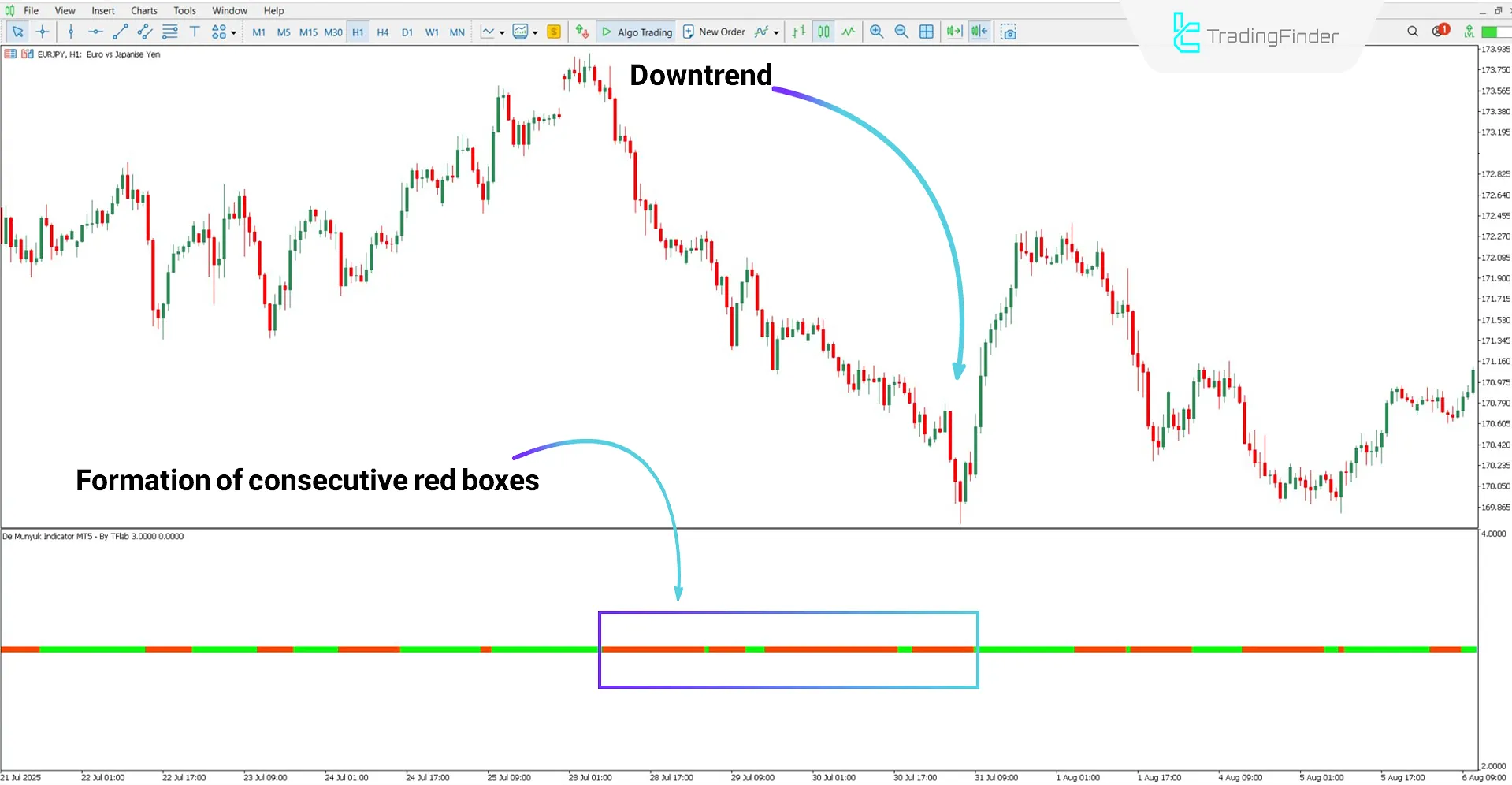Click the New Order button

click(714, 32)
